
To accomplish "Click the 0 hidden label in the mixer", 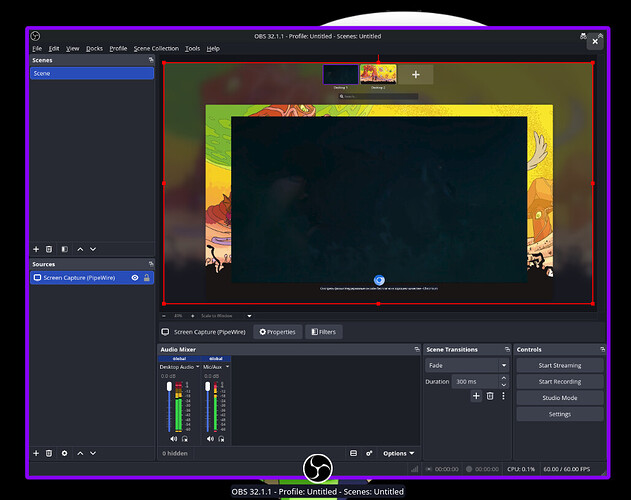I will tap(175, 453).
